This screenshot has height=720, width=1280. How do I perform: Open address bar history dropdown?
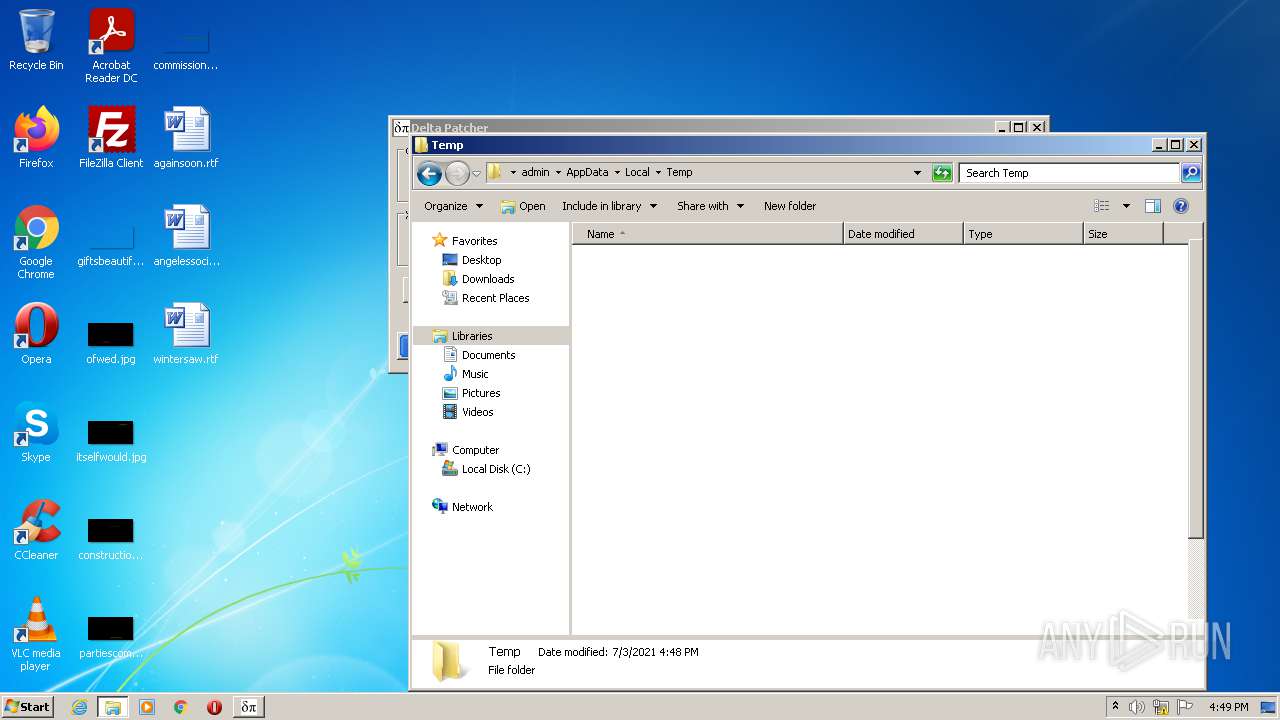tap(918, 173)
